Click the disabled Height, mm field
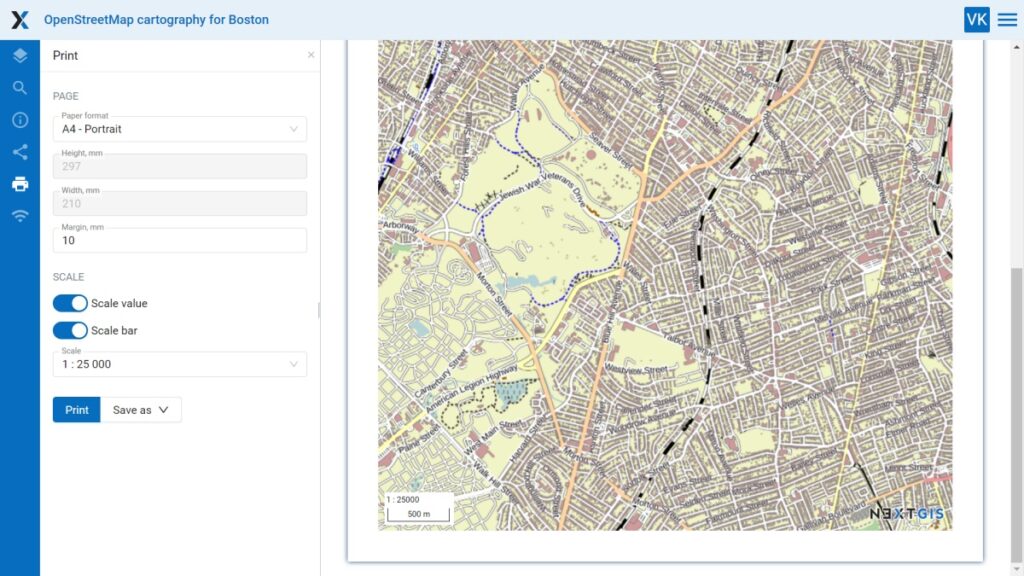The image size is (1024, 576). point(180,166)
